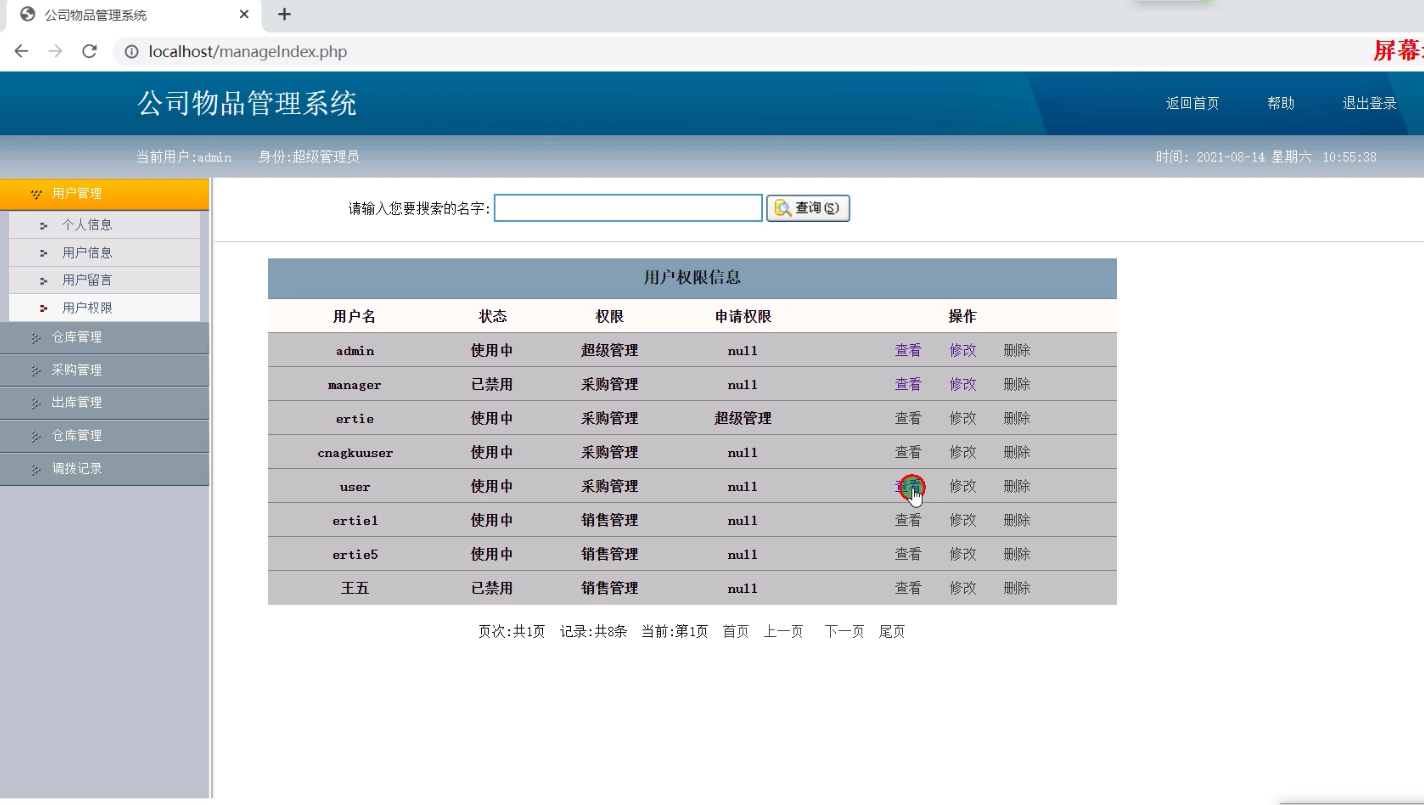This screenshot has width=1424, height=805.
Task: Click 修改 for the admin row
Action: coord(963,350)
